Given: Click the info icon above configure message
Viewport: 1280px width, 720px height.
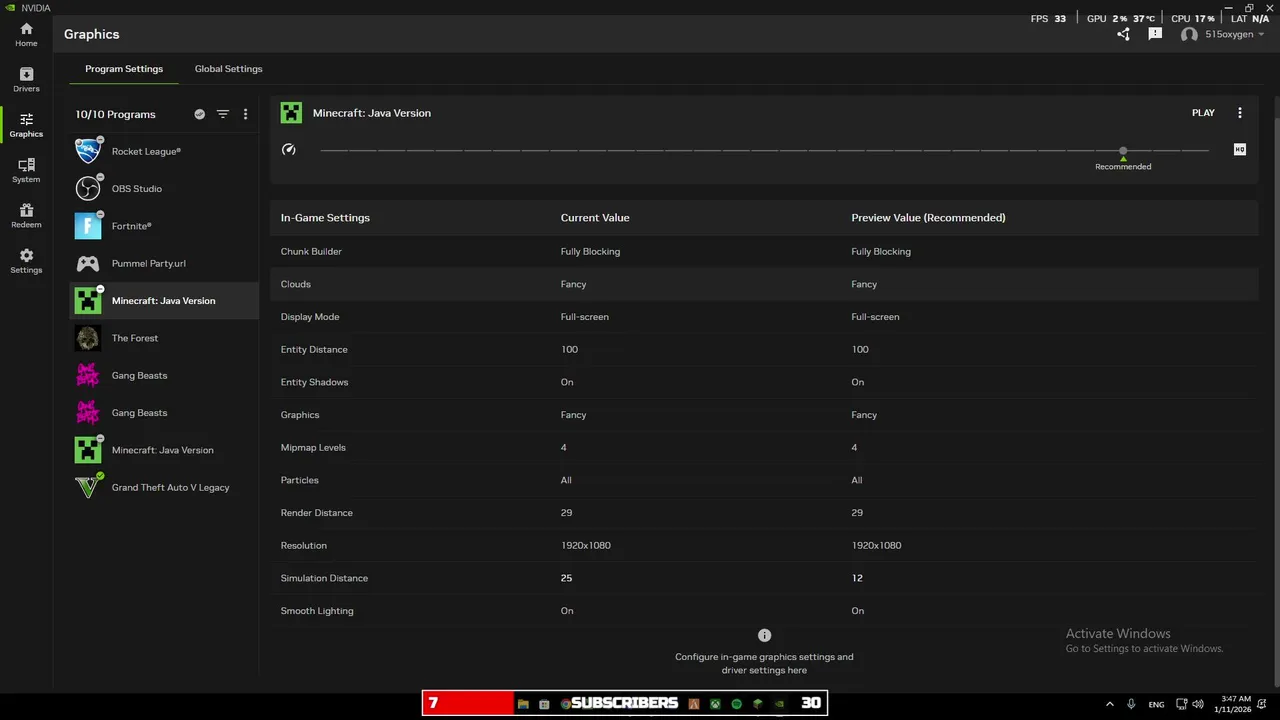Looking at the screenshot, I should (x=764, y=635).
